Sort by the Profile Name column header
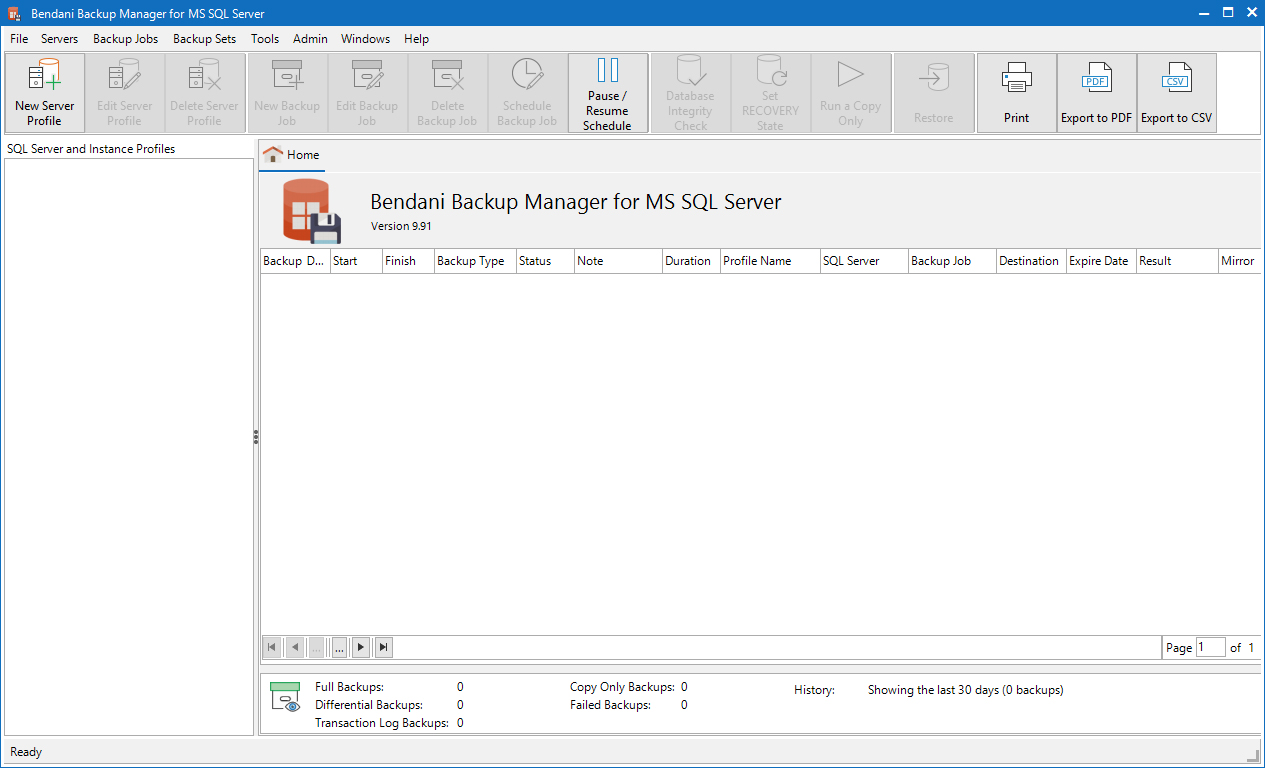 pyautogui.click(x=768, y=261)
